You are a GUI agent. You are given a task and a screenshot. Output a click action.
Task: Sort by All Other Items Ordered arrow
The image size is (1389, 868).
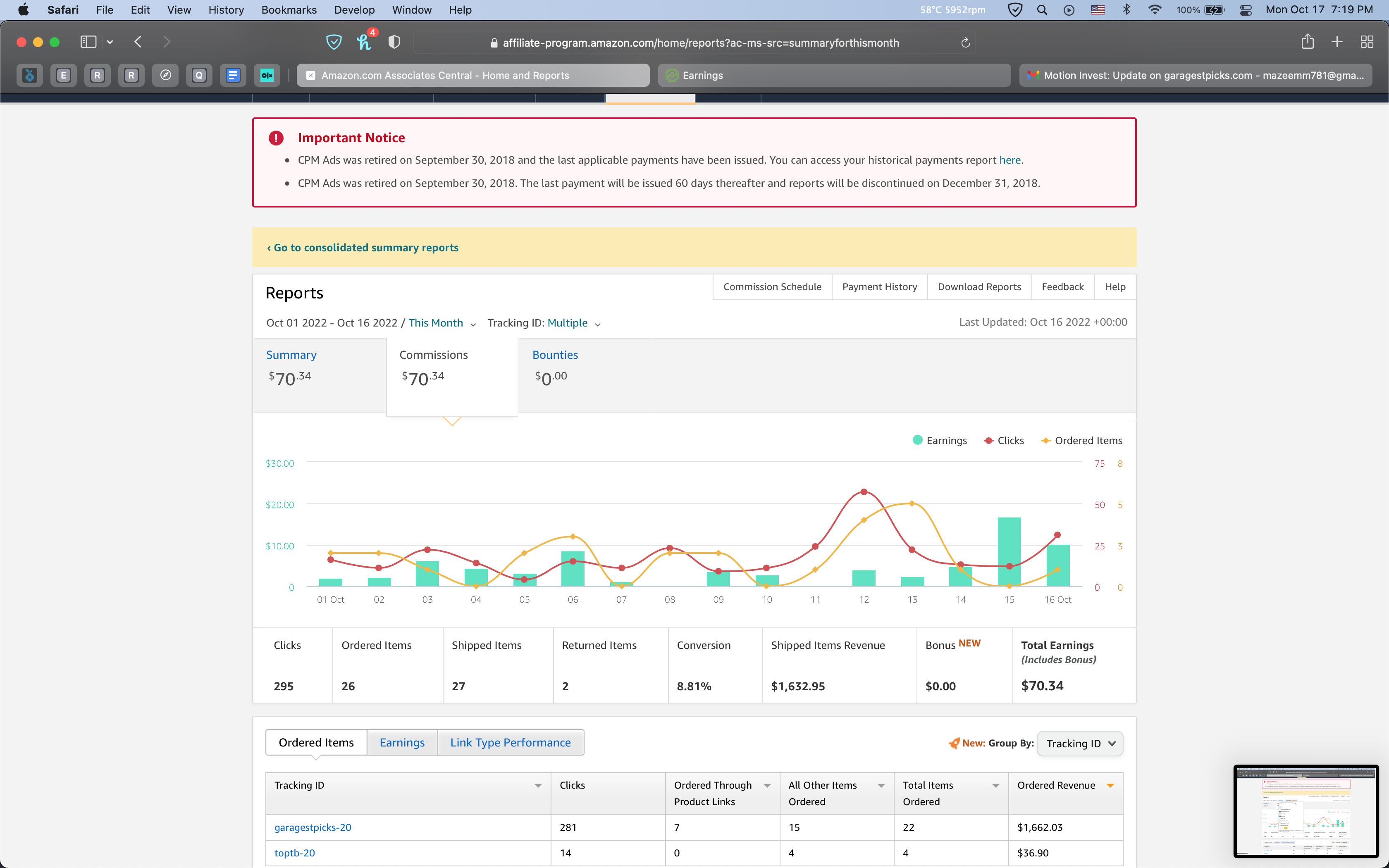[x=881, y=785]
